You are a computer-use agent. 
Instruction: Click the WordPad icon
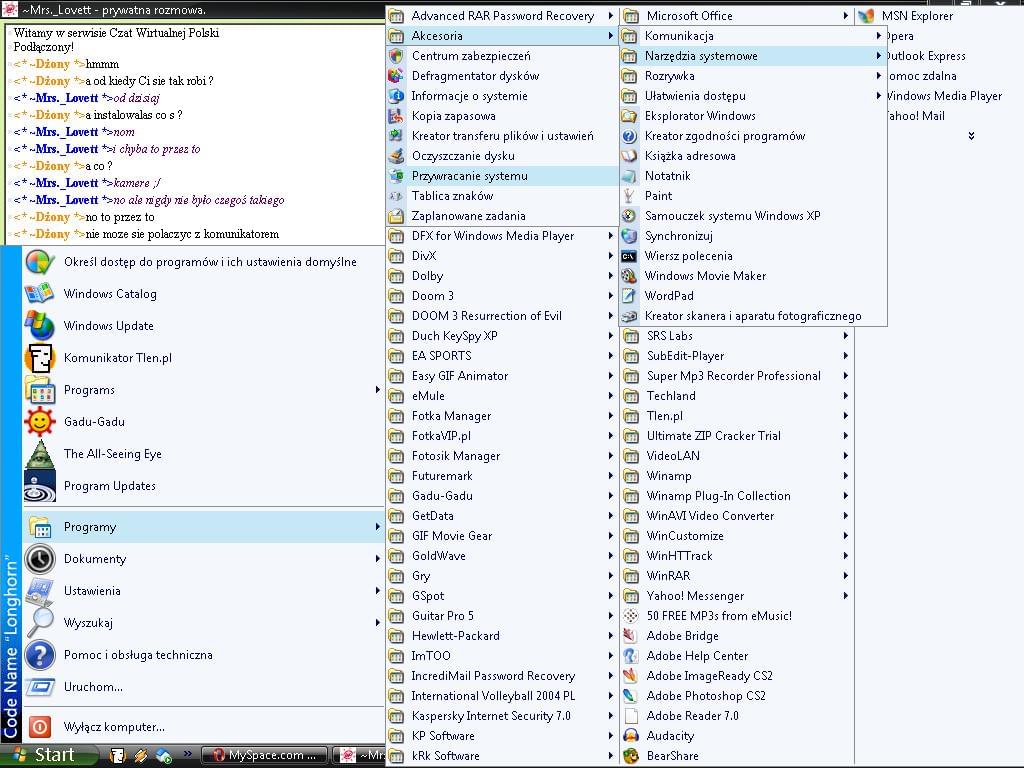(x=629, y=296)
